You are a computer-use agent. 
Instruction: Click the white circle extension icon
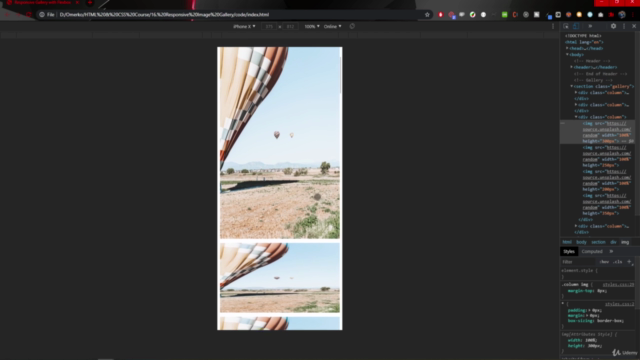(x=483, y=15)
